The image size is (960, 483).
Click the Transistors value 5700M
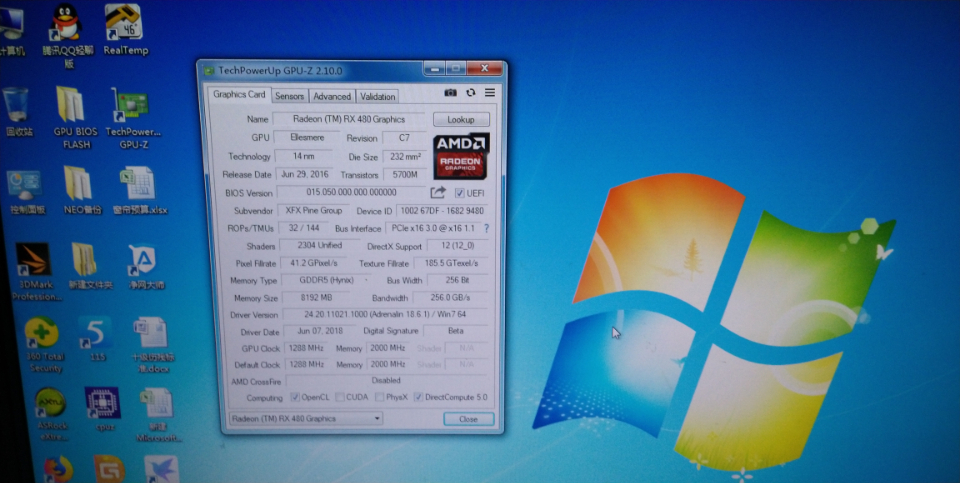(x=405, y=175)
